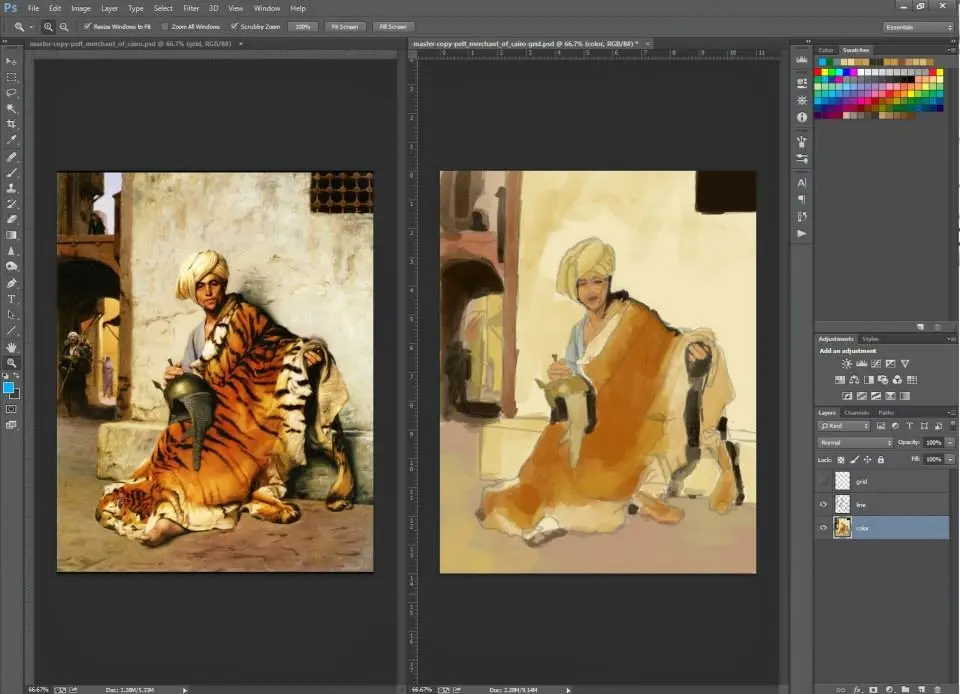Screen dimensions: 960x694
Task: Select the Gradient tool
Action: pyautogui.click(x=11, y=235)
